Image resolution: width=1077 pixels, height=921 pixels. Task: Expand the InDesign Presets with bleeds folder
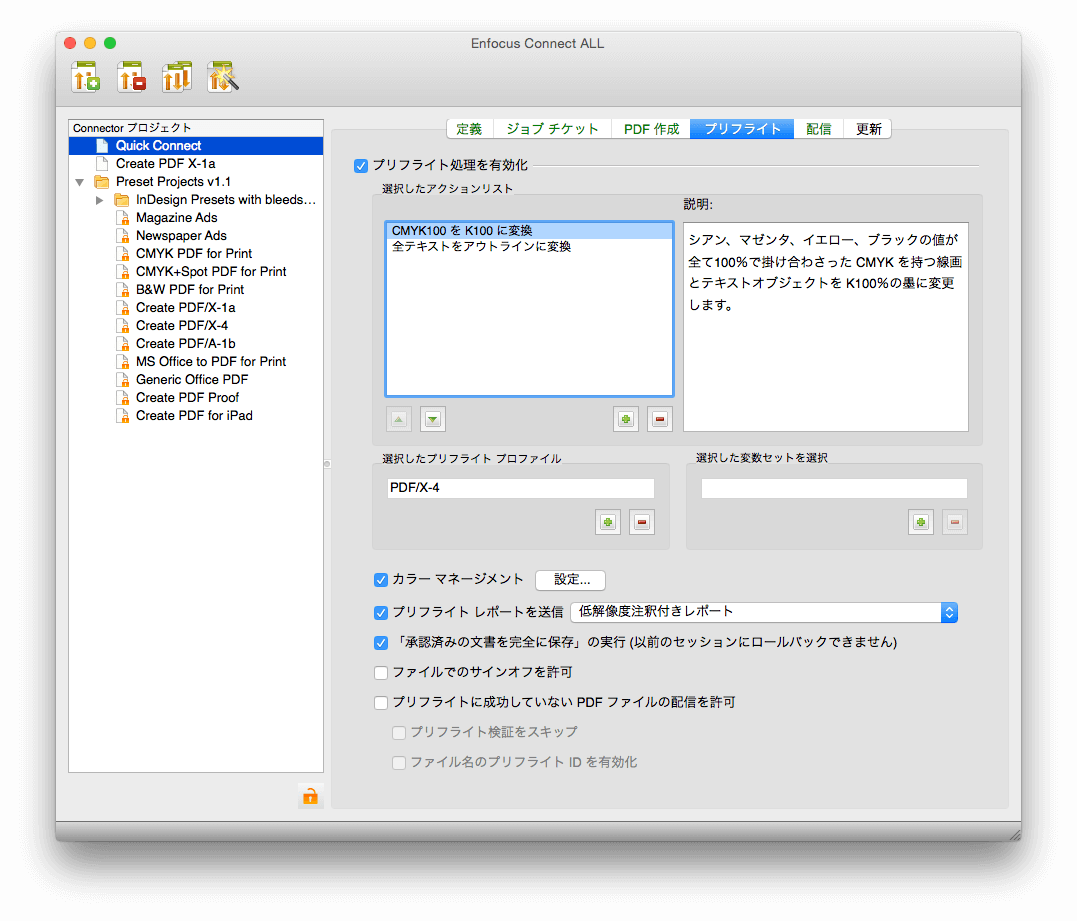(100, 200)
